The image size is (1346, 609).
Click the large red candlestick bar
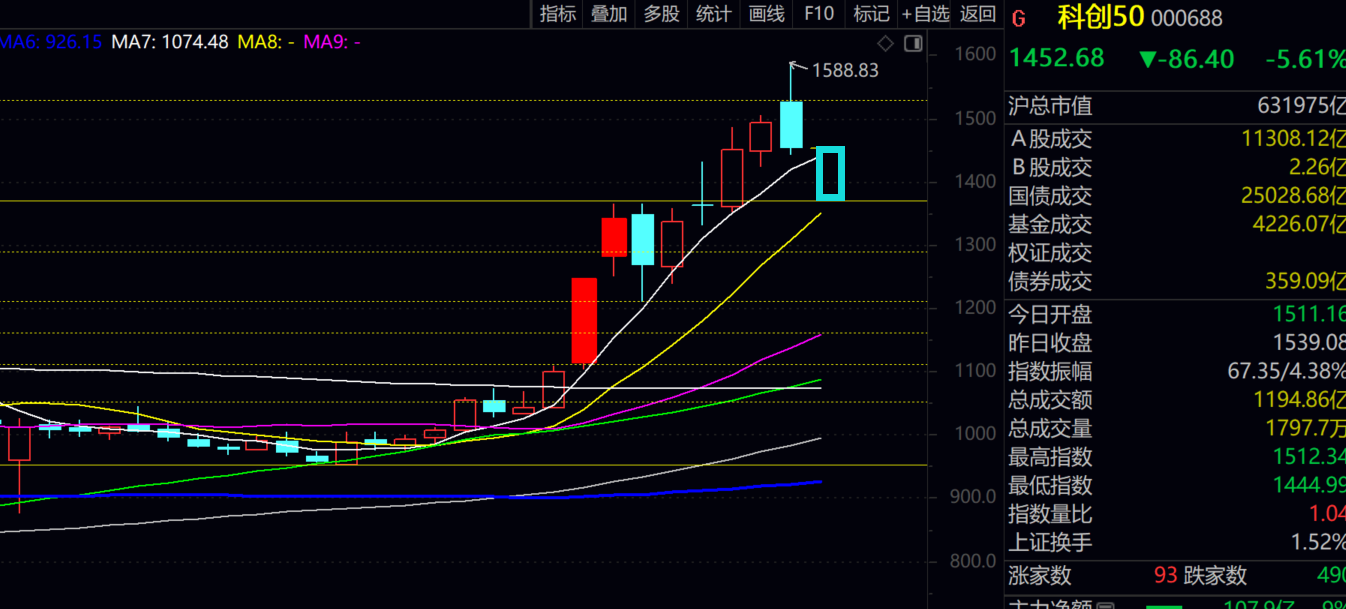[584, 320]
